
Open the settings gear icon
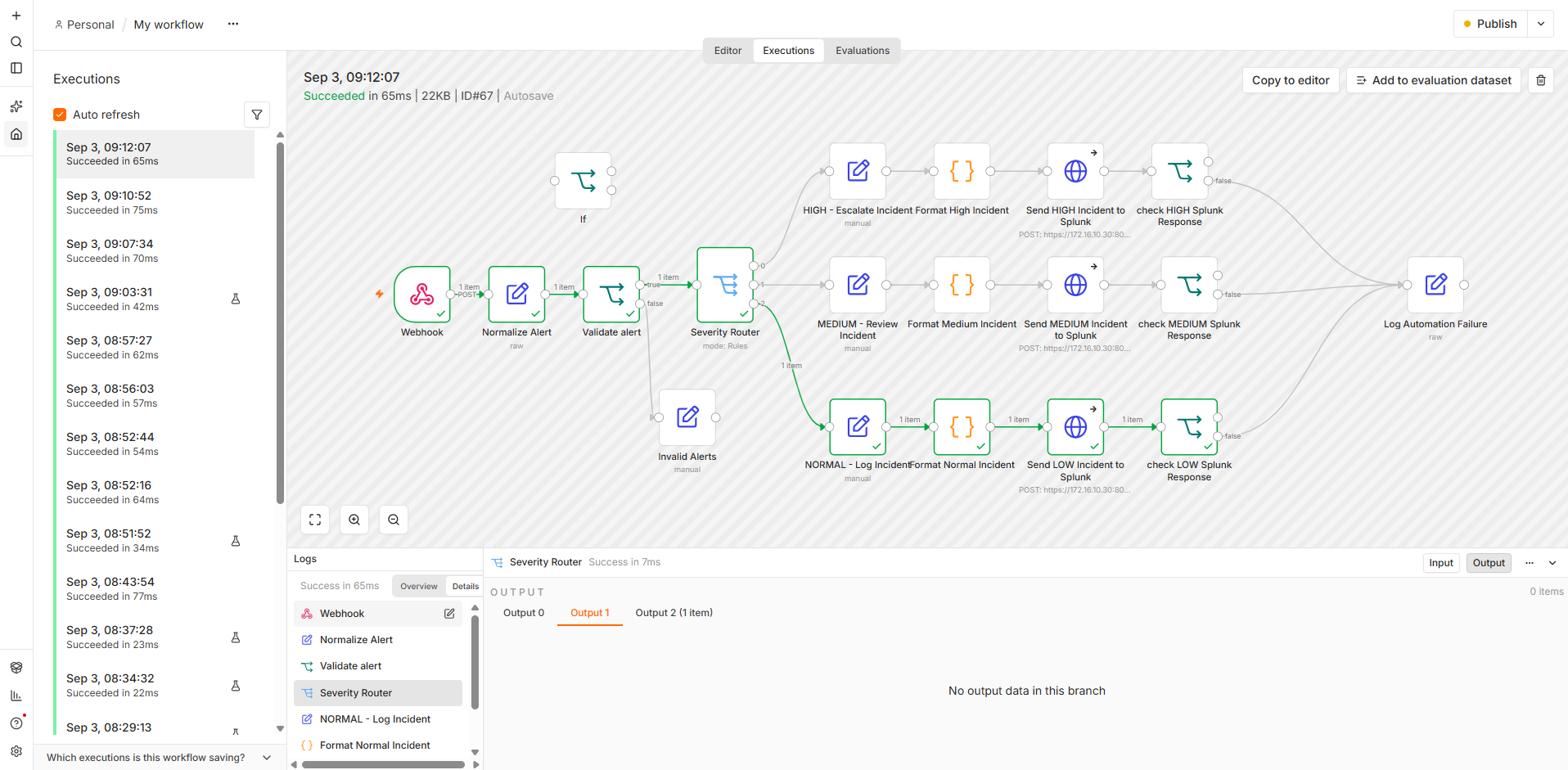pos(16,751)
